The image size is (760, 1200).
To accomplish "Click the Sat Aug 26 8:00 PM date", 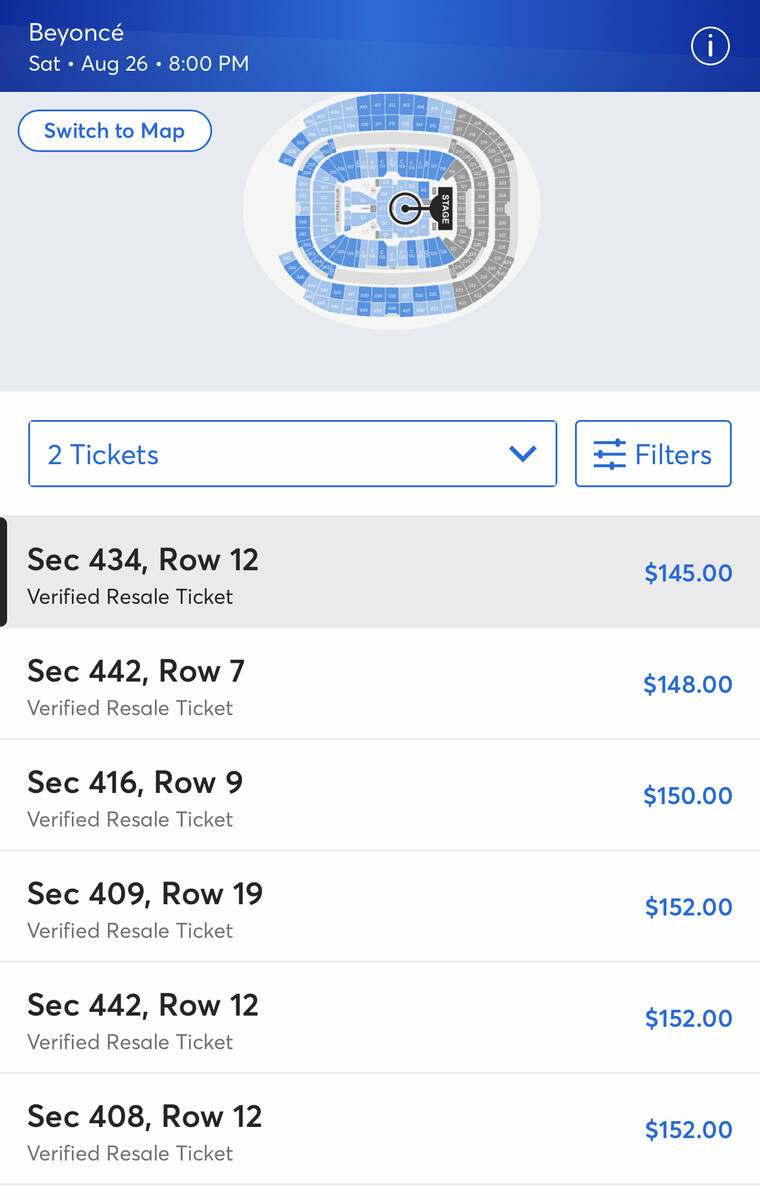I will pos(139,64).
